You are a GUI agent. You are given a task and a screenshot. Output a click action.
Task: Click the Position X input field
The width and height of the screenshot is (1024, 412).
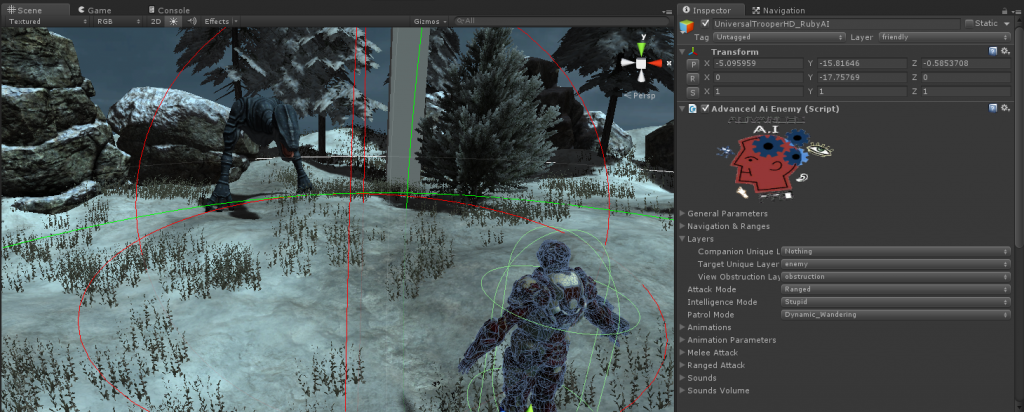pyautogui.click(x=752, y=64)
